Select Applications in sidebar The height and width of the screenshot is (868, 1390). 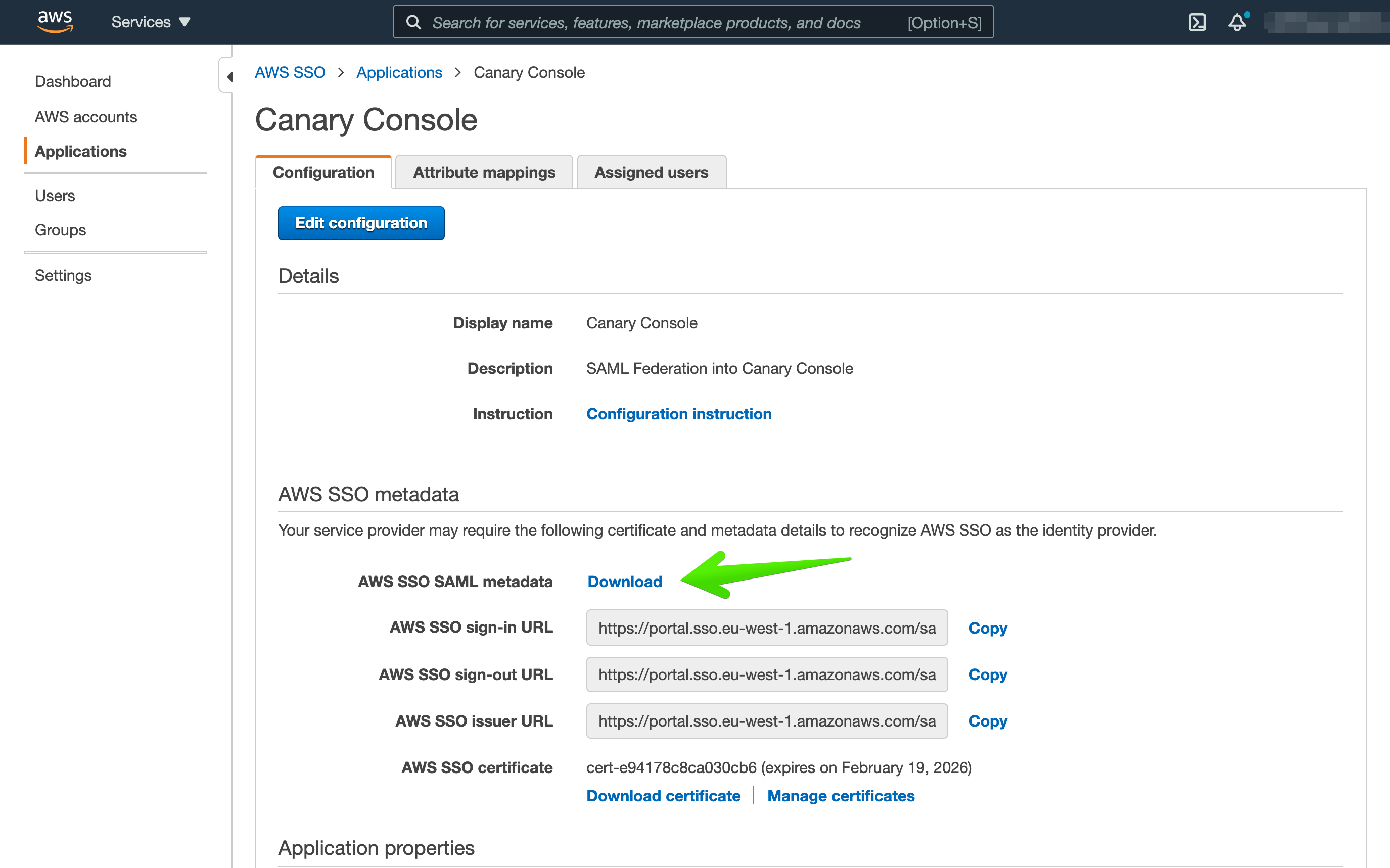[x=81, y=151]
